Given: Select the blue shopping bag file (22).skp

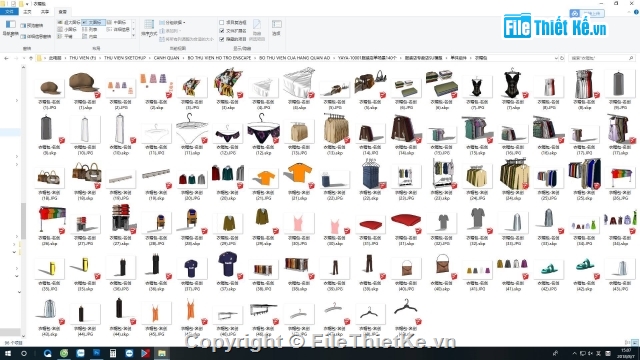Looking at the screenshot, I should [x=371, y=180].
